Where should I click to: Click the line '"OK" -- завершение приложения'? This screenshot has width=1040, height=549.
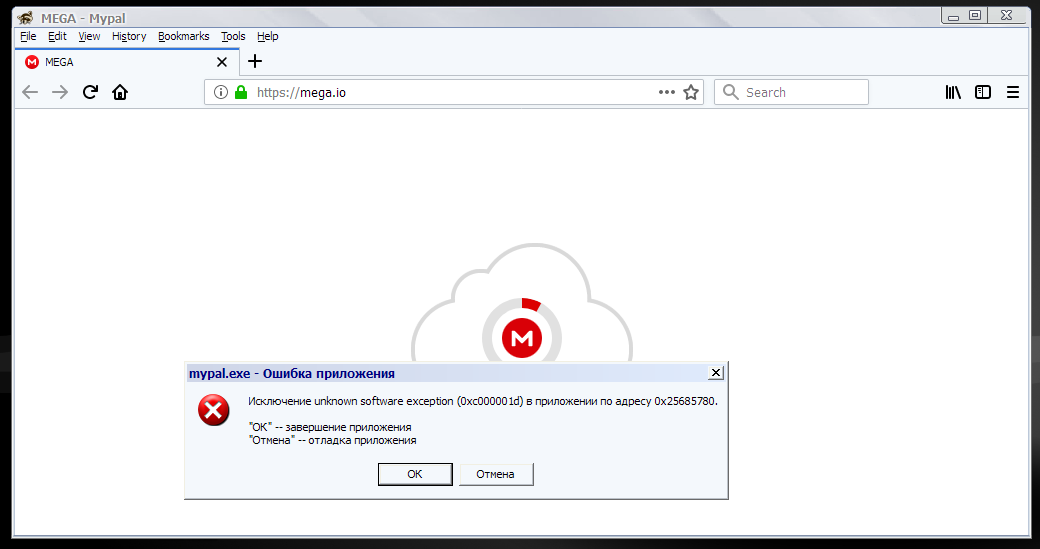330,427
